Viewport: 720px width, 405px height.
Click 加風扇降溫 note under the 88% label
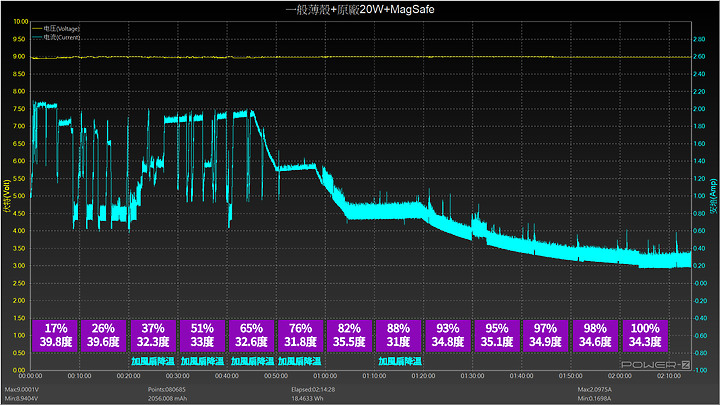click(x=400, y=361)
